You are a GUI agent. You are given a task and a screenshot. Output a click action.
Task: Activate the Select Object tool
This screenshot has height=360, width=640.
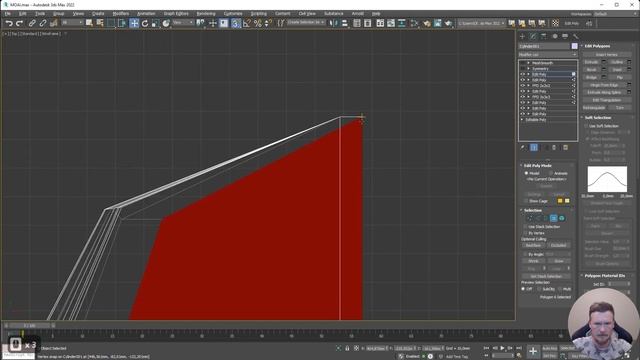89,23
